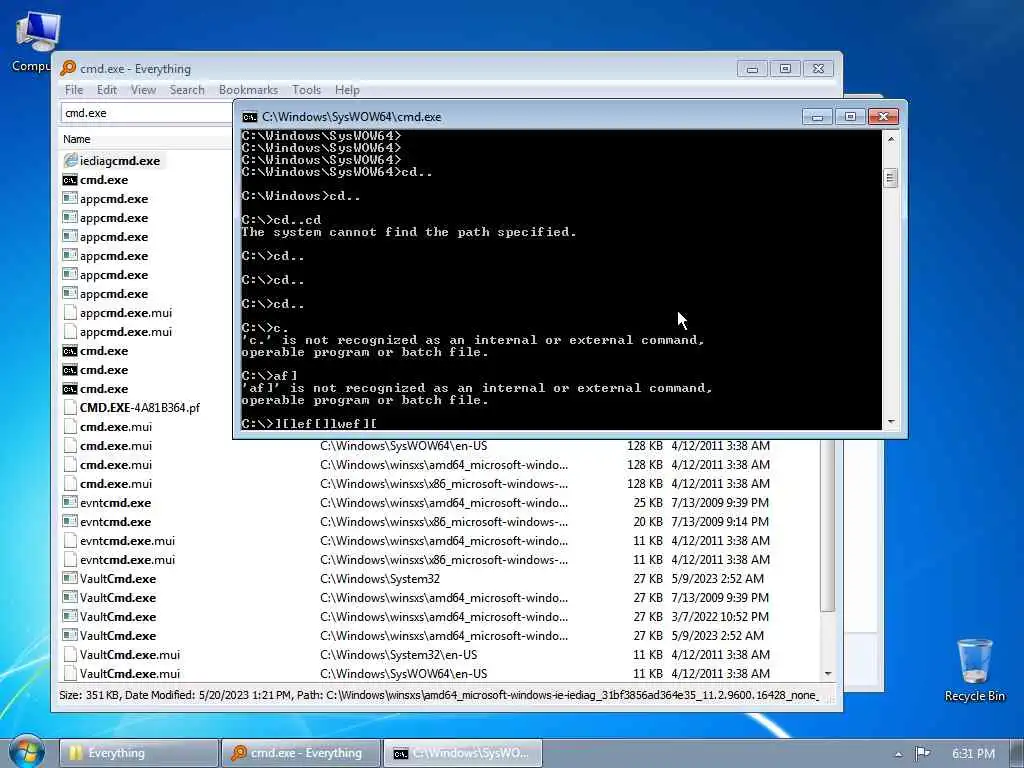
Task: Click the Everything window title bar icon
Action: [68, 68]
